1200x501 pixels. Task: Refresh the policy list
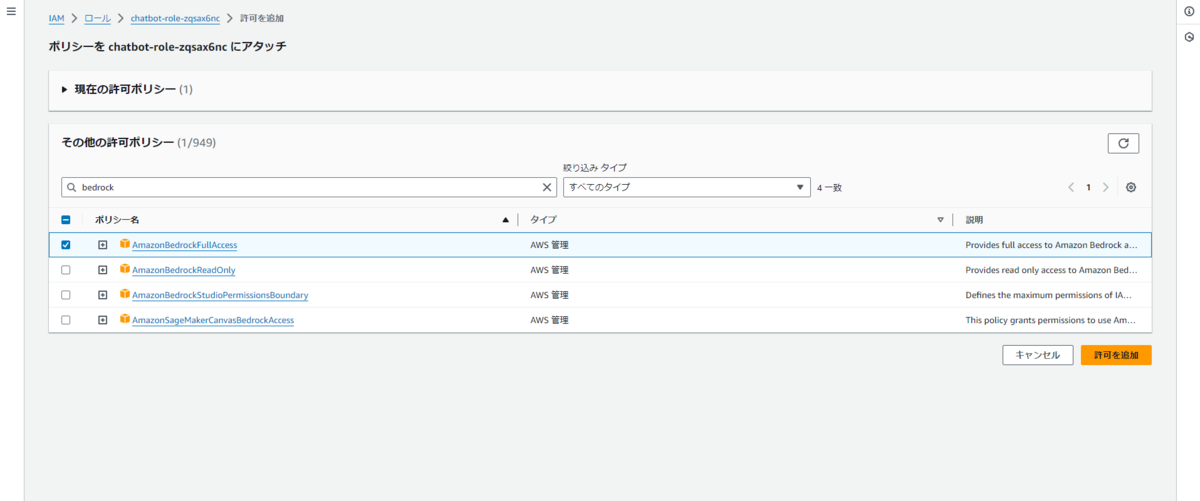(1123, 143)
